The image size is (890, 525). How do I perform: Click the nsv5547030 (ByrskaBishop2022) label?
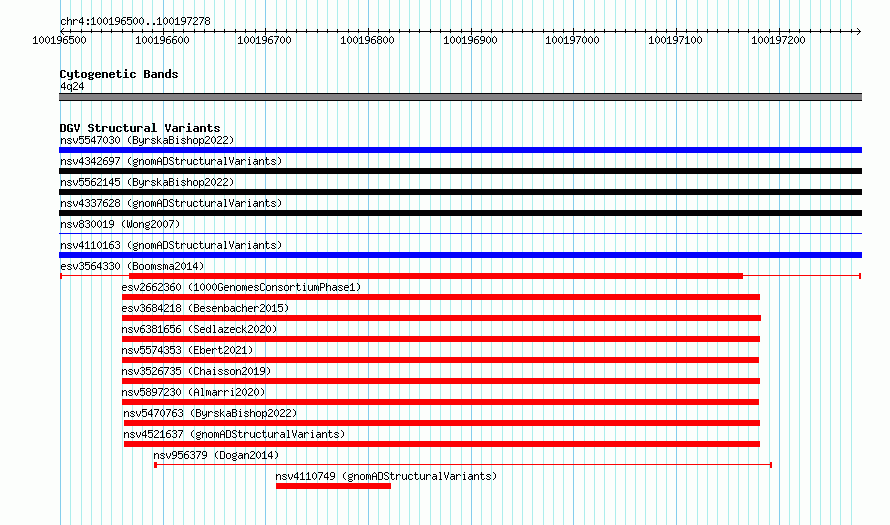coord(147,140)
